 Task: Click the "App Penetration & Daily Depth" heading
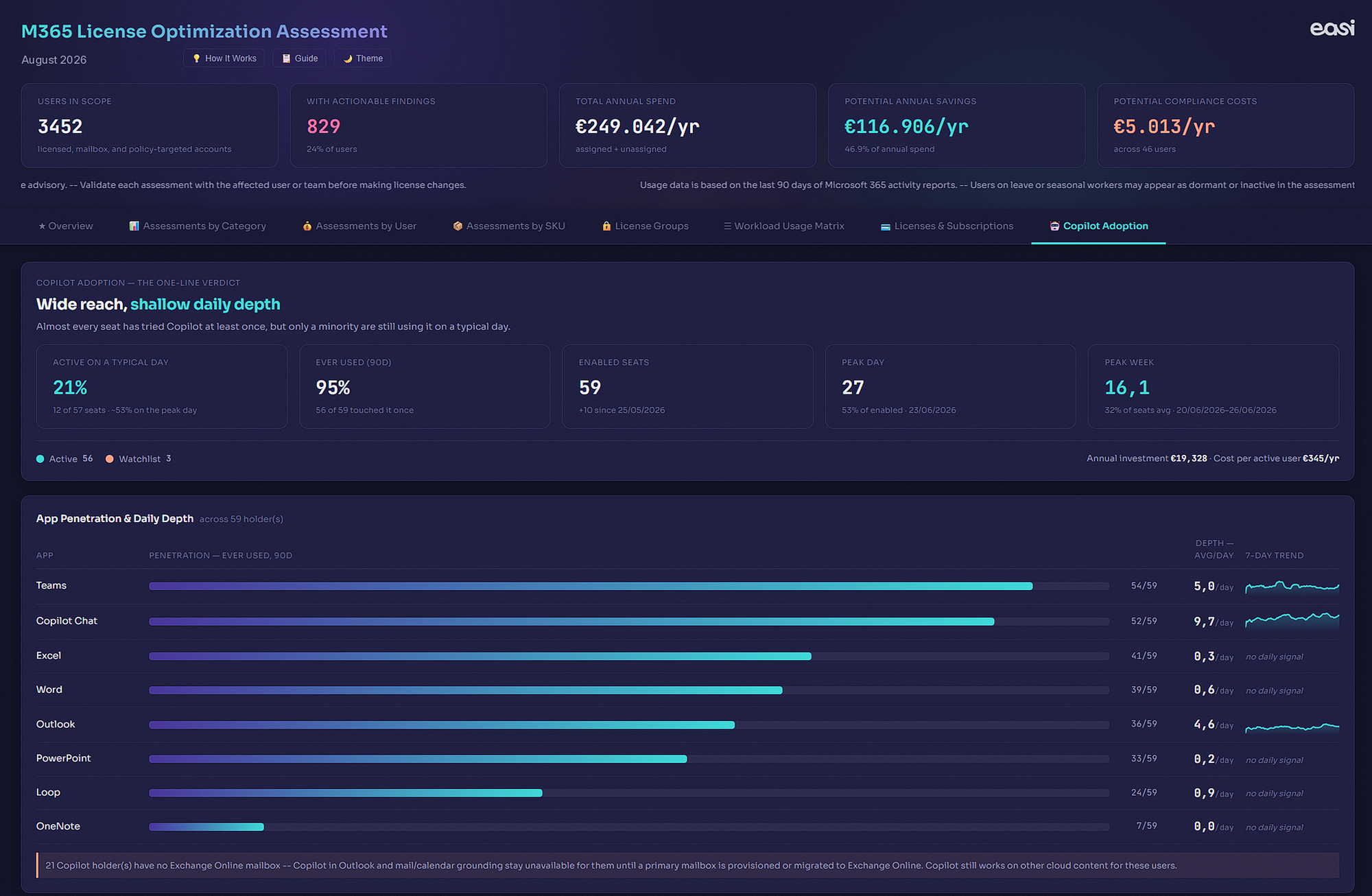pos(115,519)
